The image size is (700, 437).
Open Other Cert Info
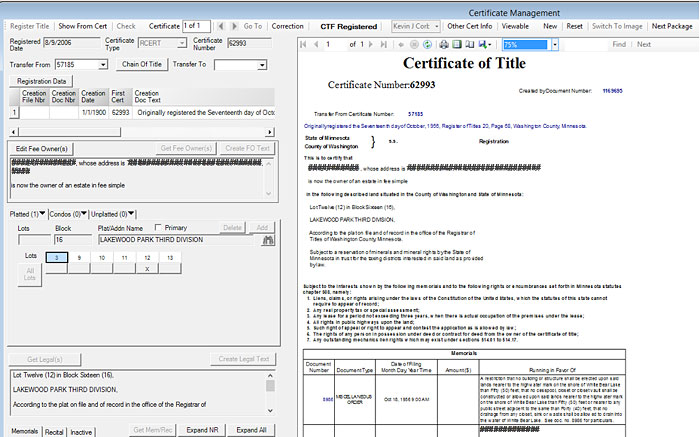tap(470, 26)
